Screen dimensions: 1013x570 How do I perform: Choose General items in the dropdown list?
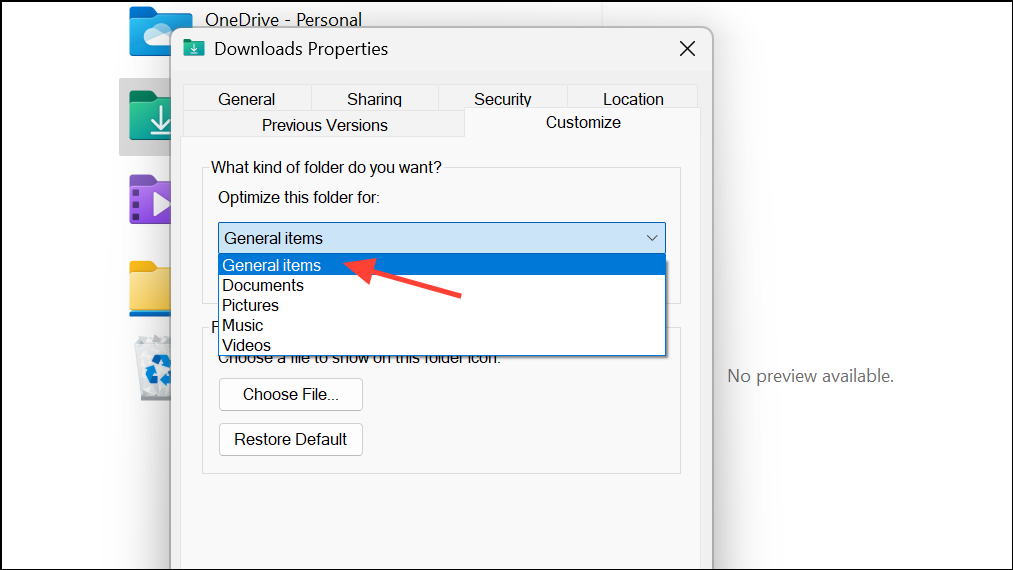coord(272,265)
